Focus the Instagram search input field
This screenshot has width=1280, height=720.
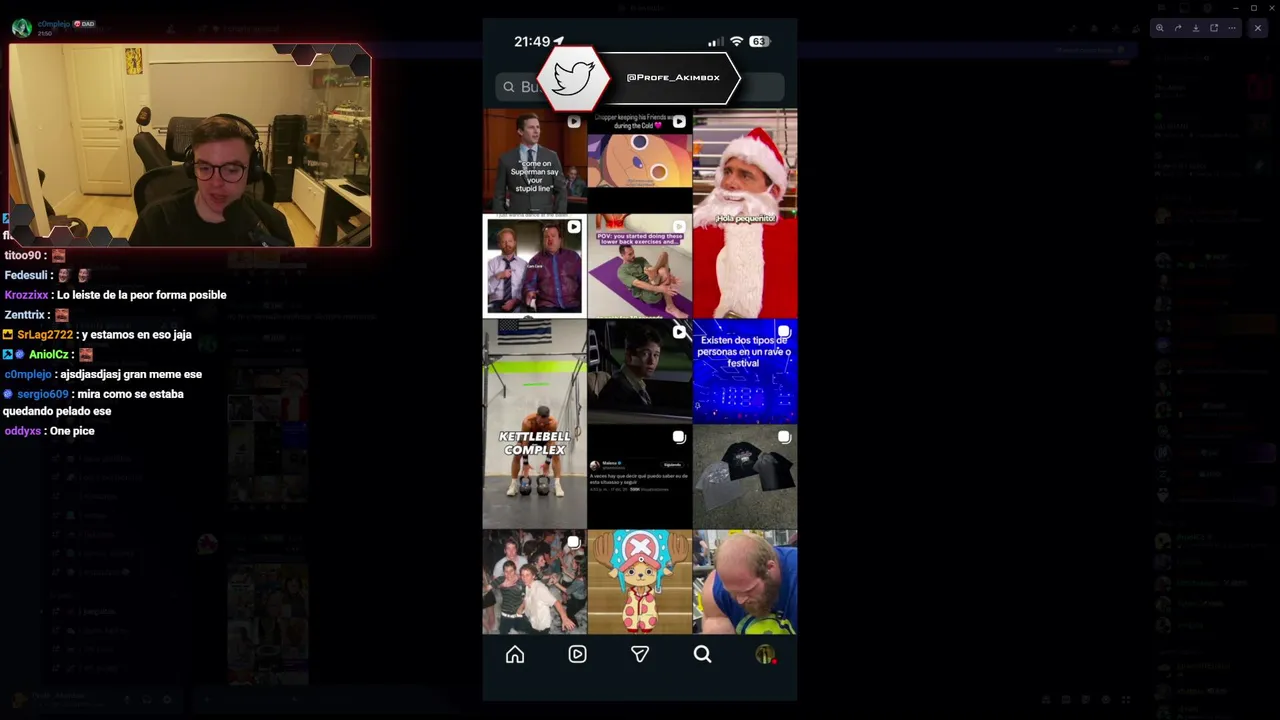639,87
